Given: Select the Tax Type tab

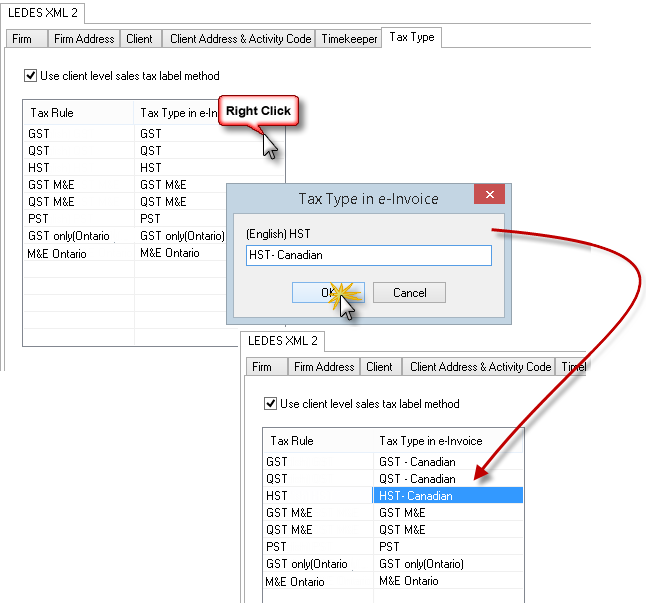Looking at the screenshot, I should point(412,37).
